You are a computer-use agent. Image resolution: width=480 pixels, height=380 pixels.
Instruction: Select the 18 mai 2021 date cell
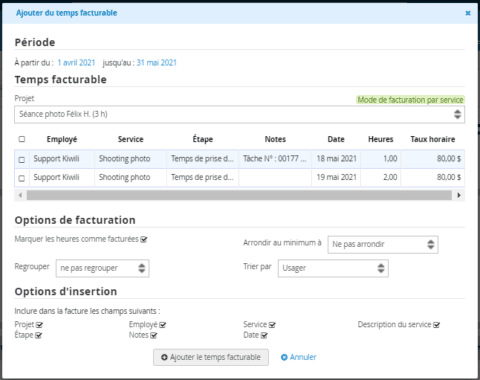click(x=336, y=159)
